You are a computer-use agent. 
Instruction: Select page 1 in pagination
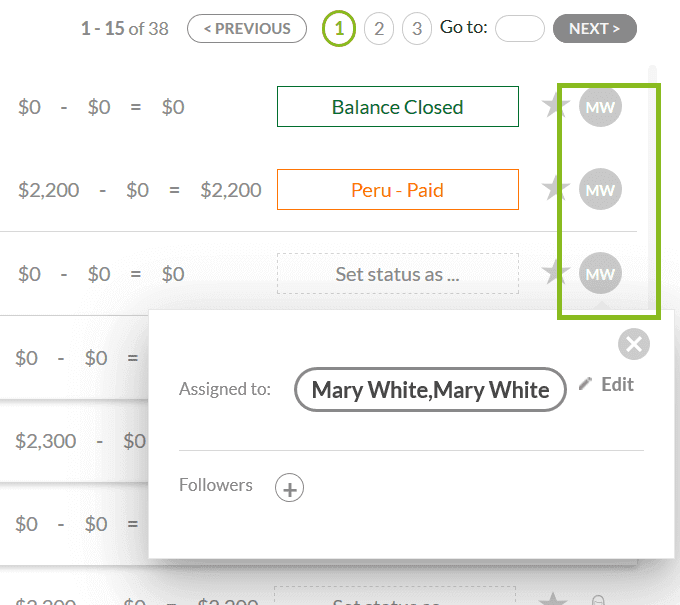pos(339,29)
